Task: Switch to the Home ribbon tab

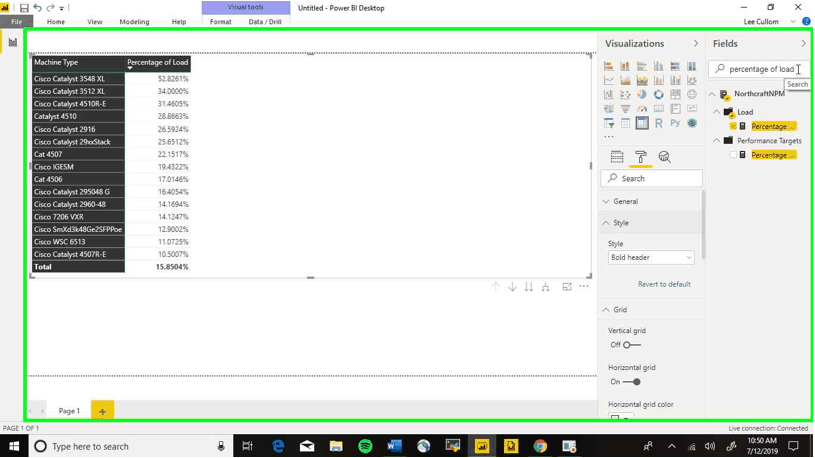Action: 56,22
